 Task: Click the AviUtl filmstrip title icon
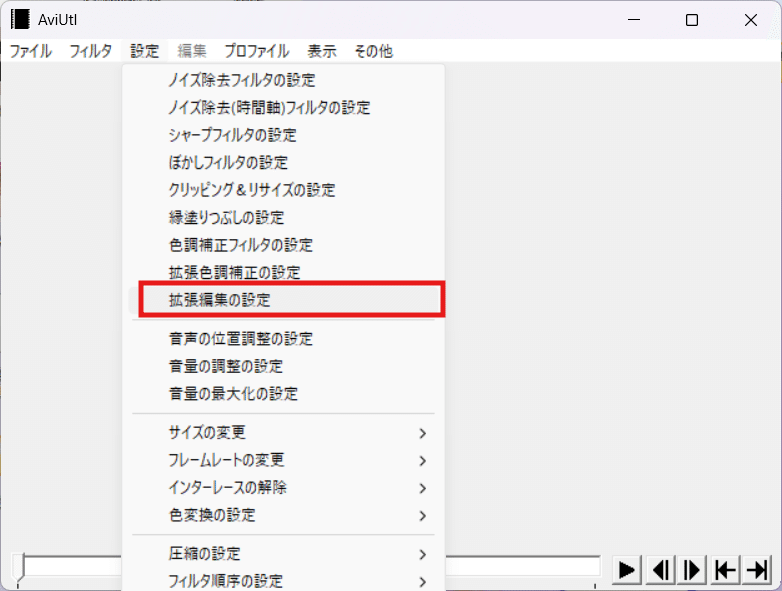[20, 20]
